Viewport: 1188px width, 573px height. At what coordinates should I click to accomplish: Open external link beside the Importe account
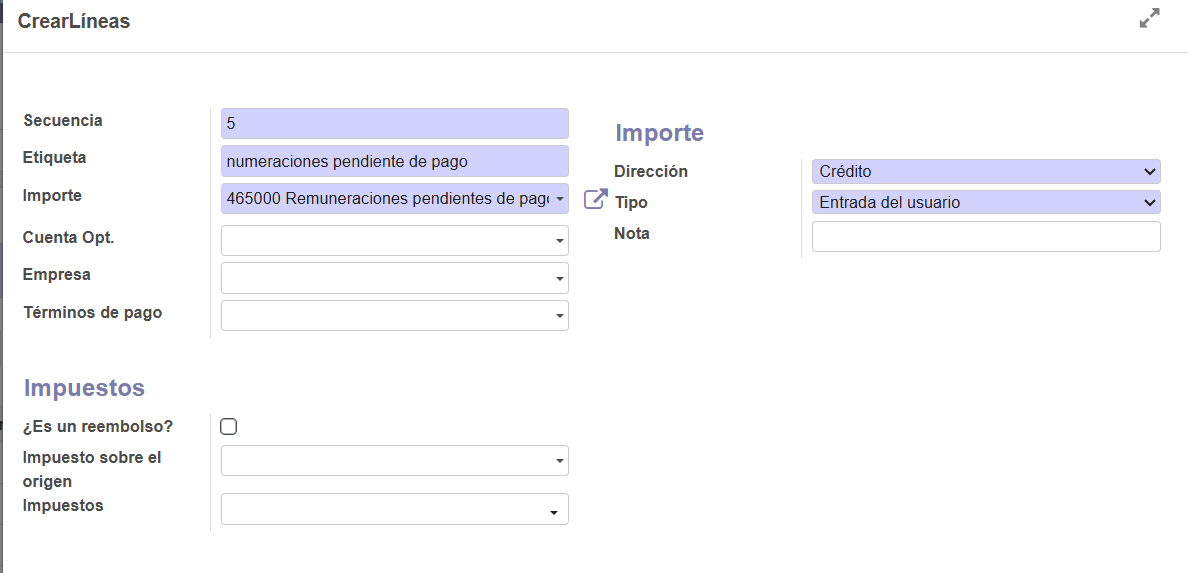pos(595,199)
